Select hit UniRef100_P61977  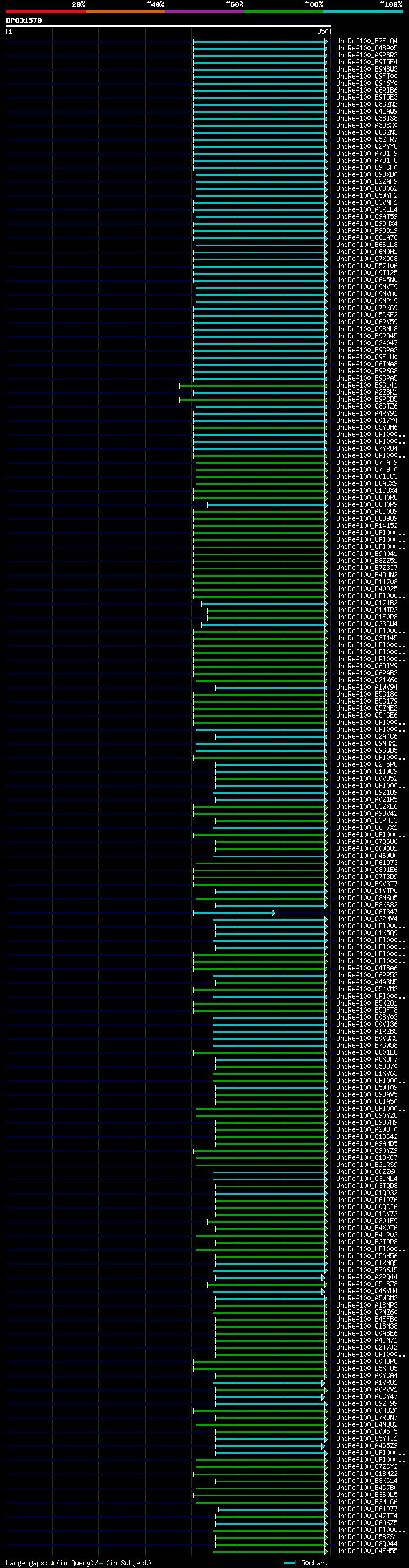click(367, 1509)
